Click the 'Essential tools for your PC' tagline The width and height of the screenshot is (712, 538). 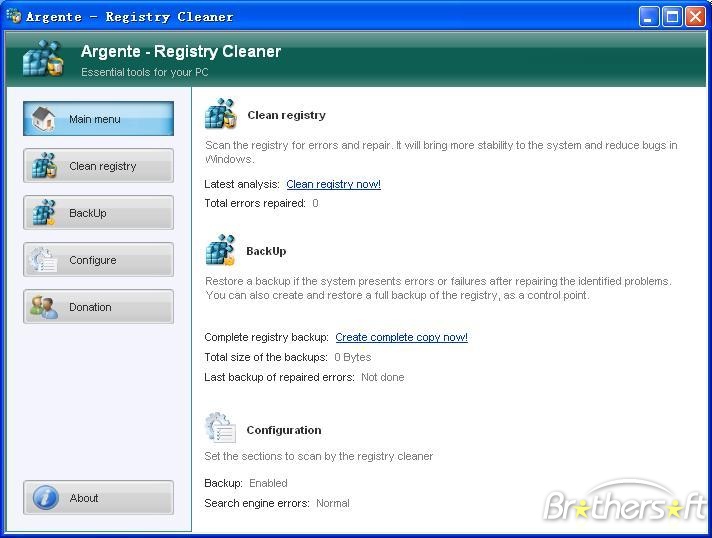pyautogui.click(x=144, y=72)
